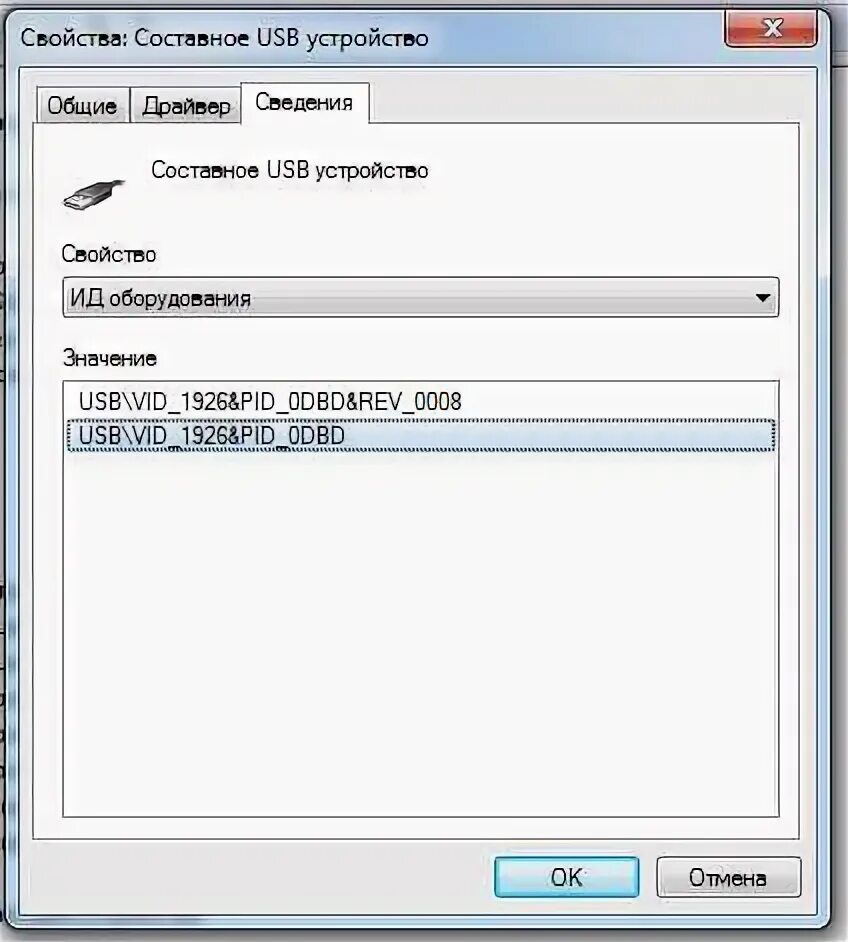The width and height of the screenshot is (848, 942).
Task: Click the dropdown arrow of the Свойство combo box
Action: pyautogui.click(x=763, y=297)
